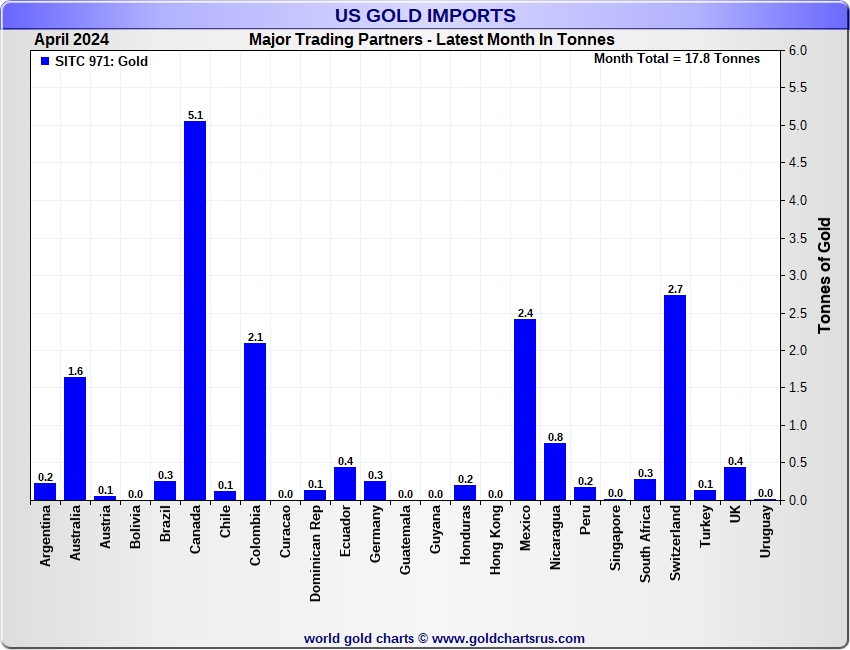Click the Dominican Rep axis label
850x650 pixels.
[316, 551]
